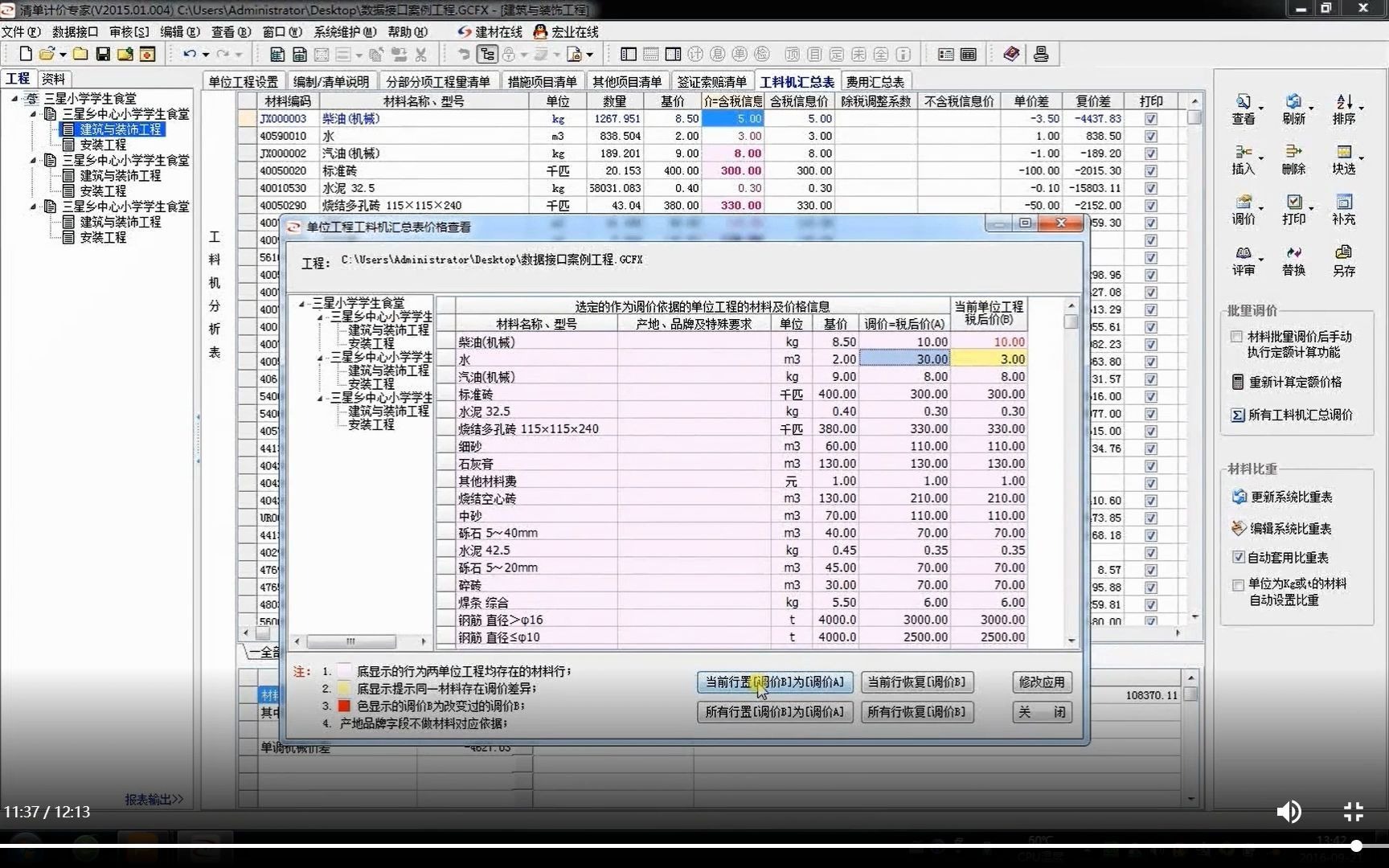This screenshot has height=868, width=1389.
Task: Toggle print checkbox for 汽油(机械) row
Action: [1151, 154]
